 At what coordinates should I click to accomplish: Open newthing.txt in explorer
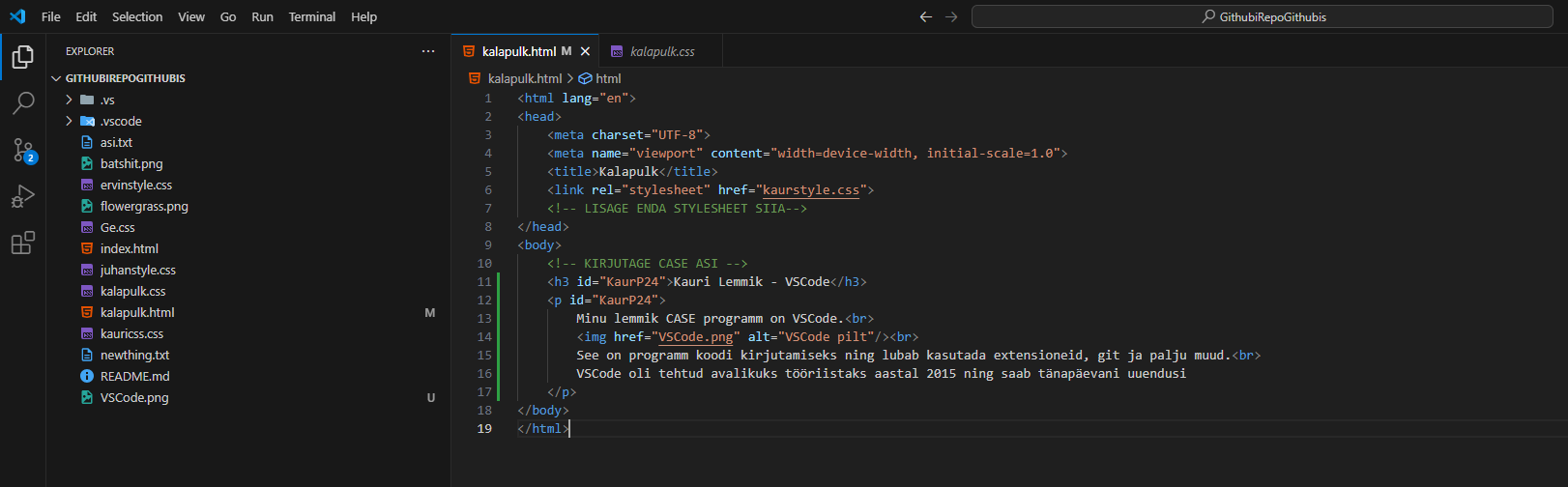point(134,355)
